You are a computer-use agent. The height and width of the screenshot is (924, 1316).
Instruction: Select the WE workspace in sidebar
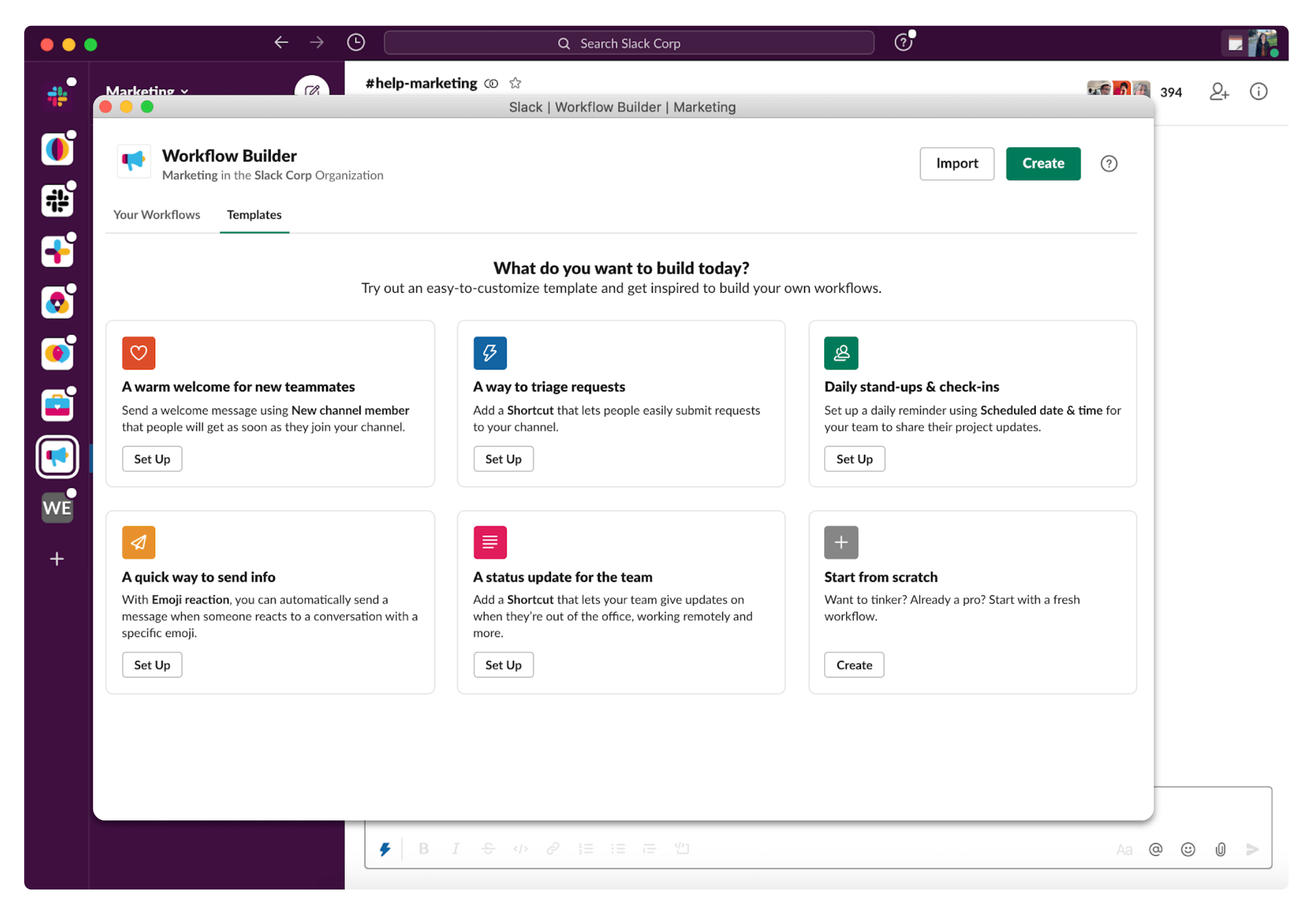(57, 507)
